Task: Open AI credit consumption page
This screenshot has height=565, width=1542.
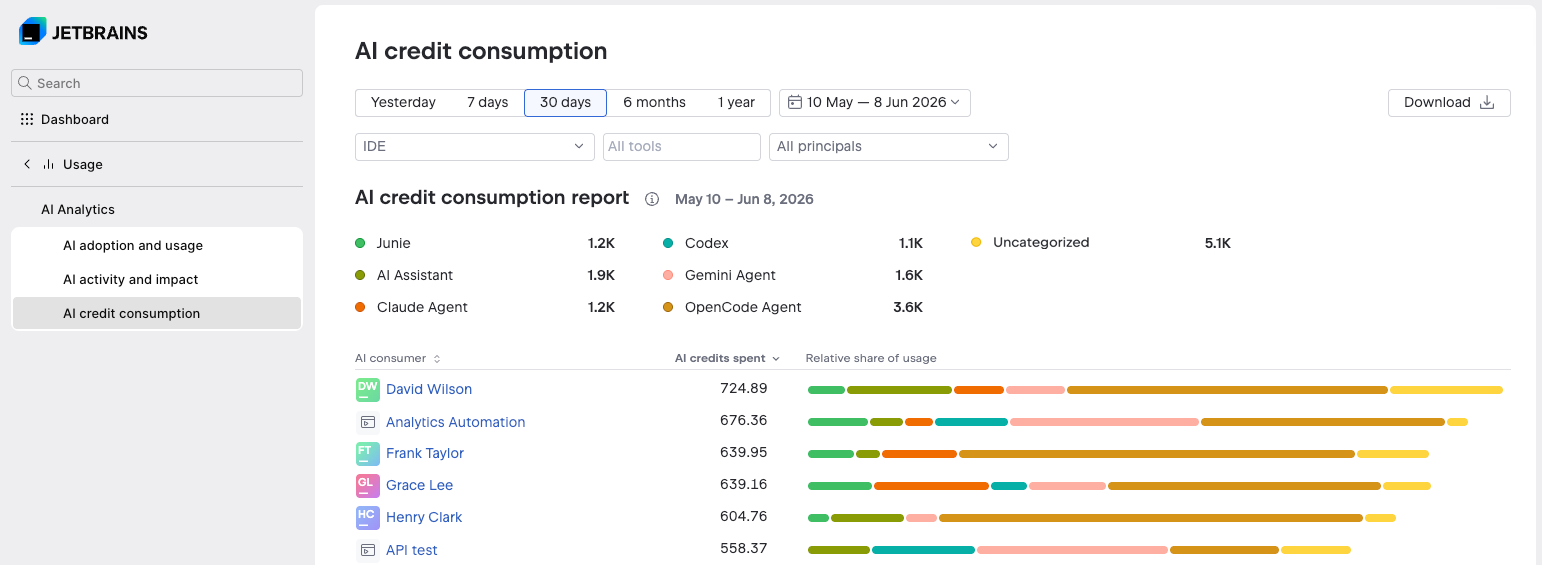Action: pos(157,313)
